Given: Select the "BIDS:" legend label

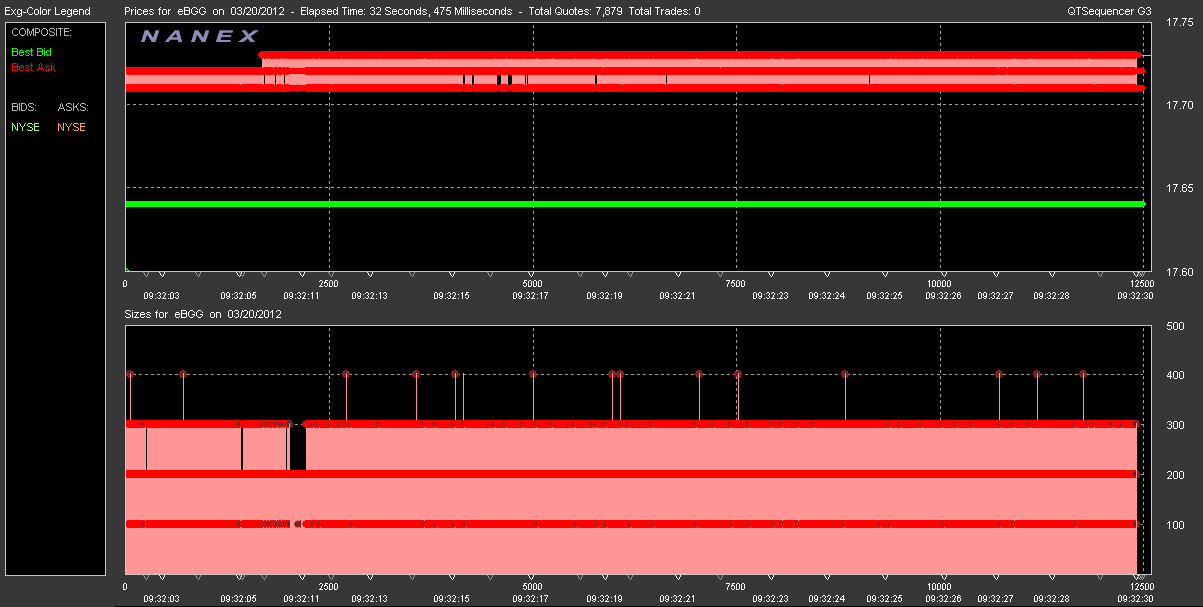Looking at the screenshot, I should point(24,106).
